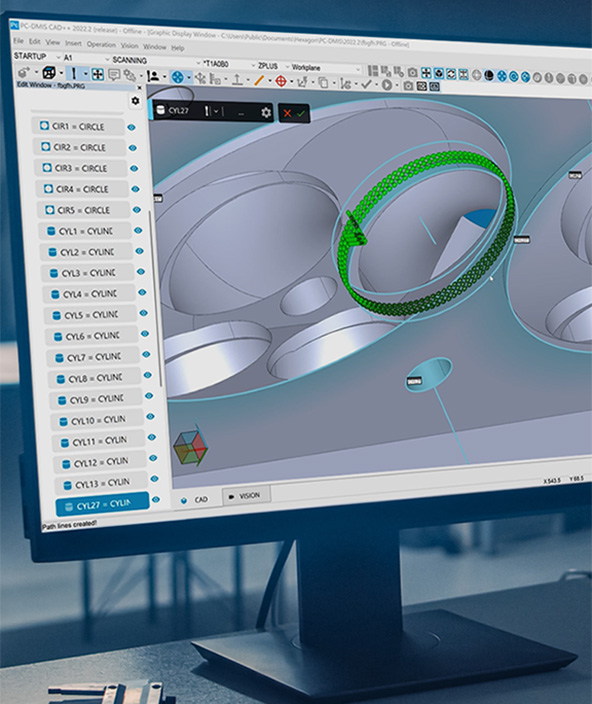This screenshot has height=704, width=592.
Task: Click the camera icon in lower toolbar
Action: coord(408,85)
